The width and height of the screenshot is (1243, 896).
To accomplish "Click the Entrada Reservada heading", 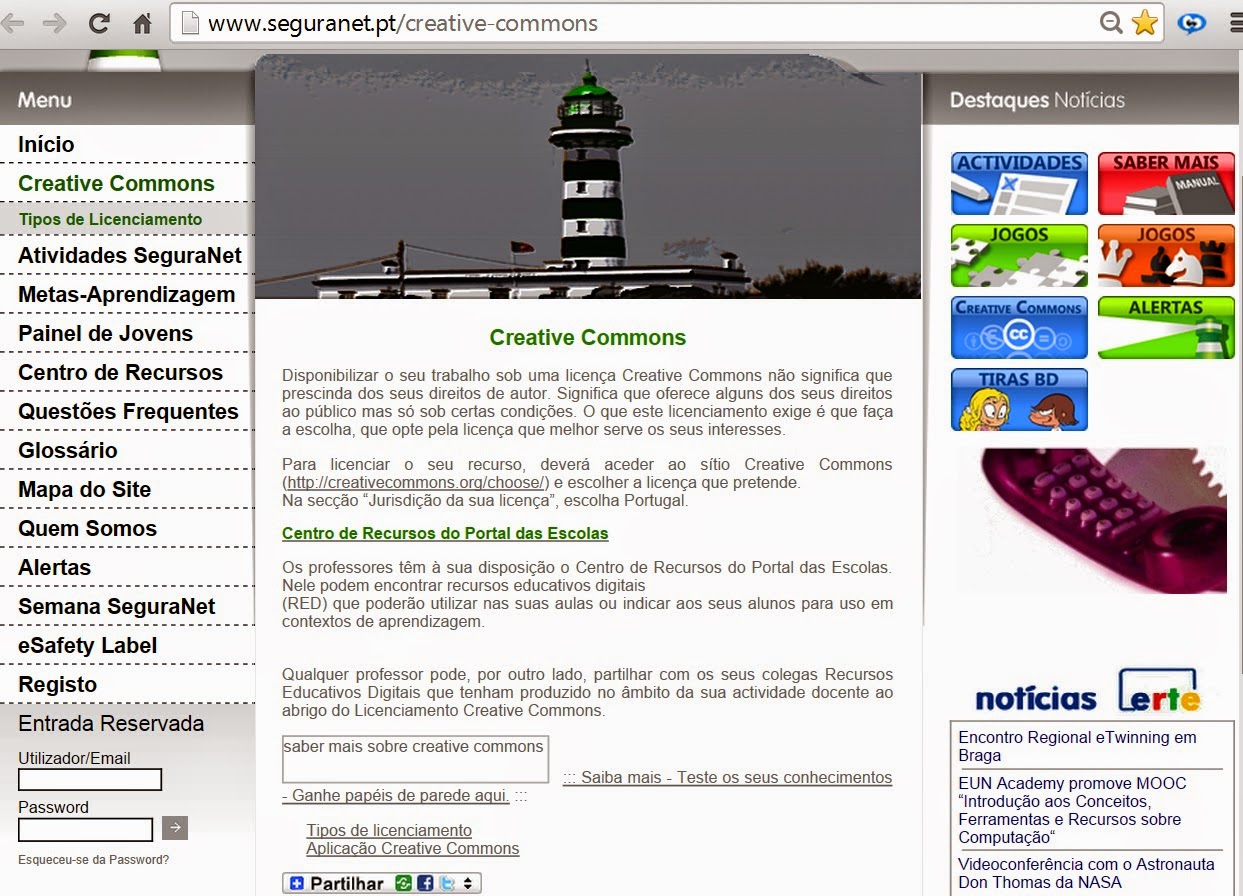I will [111, 723].
